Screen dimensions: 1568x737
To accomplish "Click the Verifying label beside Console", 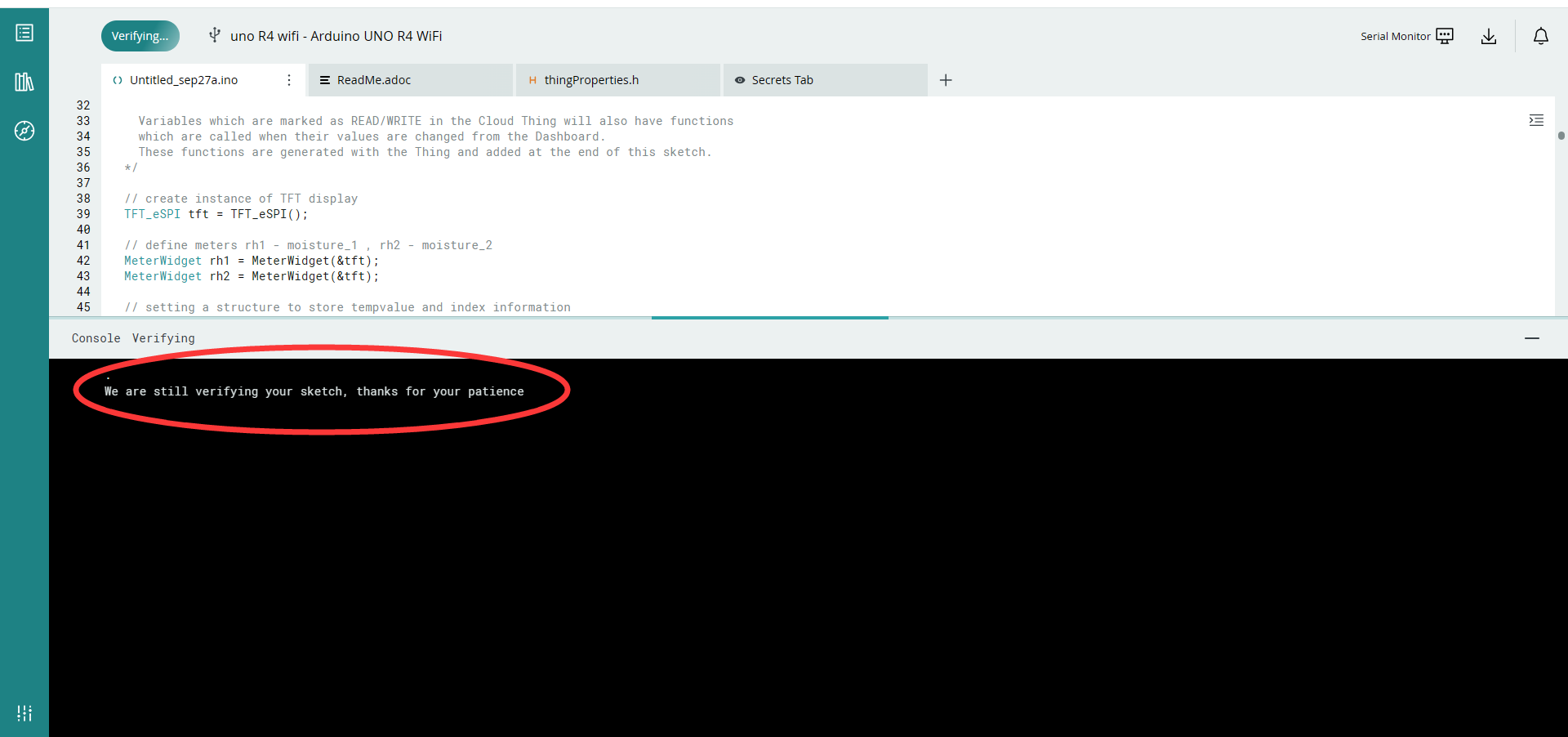I will 163,338.
